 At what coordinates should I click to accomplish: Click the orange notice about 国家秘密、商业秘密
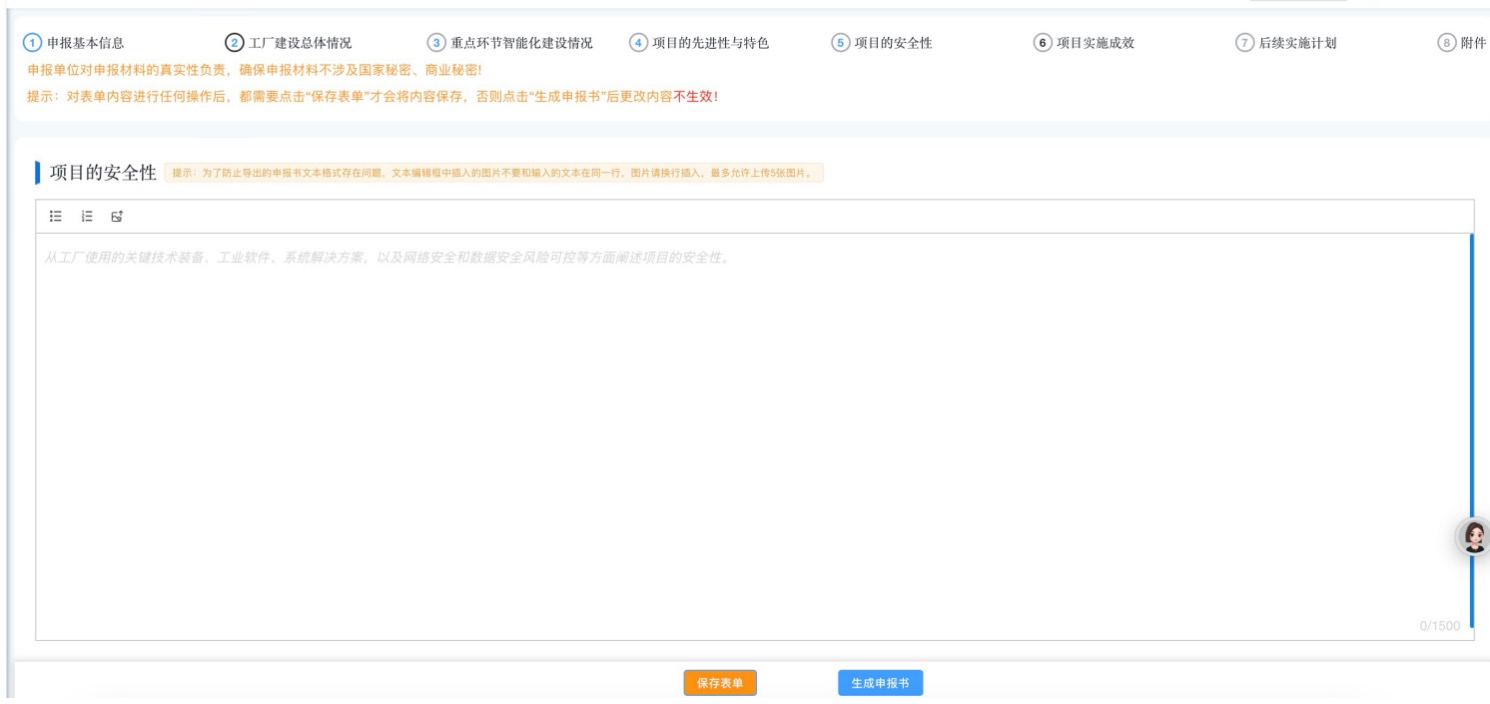pyautogui.click(x=254, y=70)
